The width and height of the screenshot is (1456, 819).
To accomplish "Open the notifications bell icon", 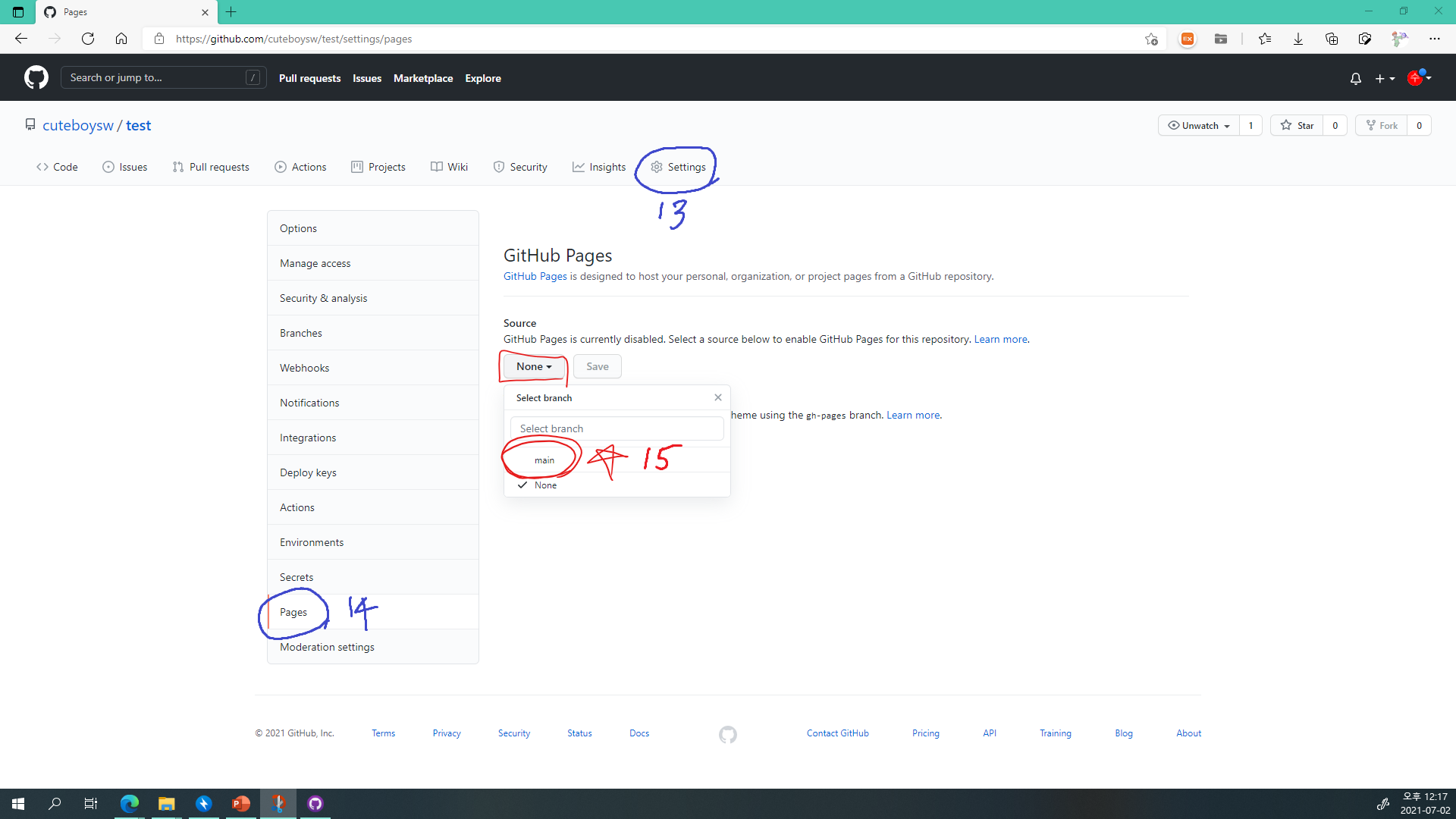I will (1355, 78).
